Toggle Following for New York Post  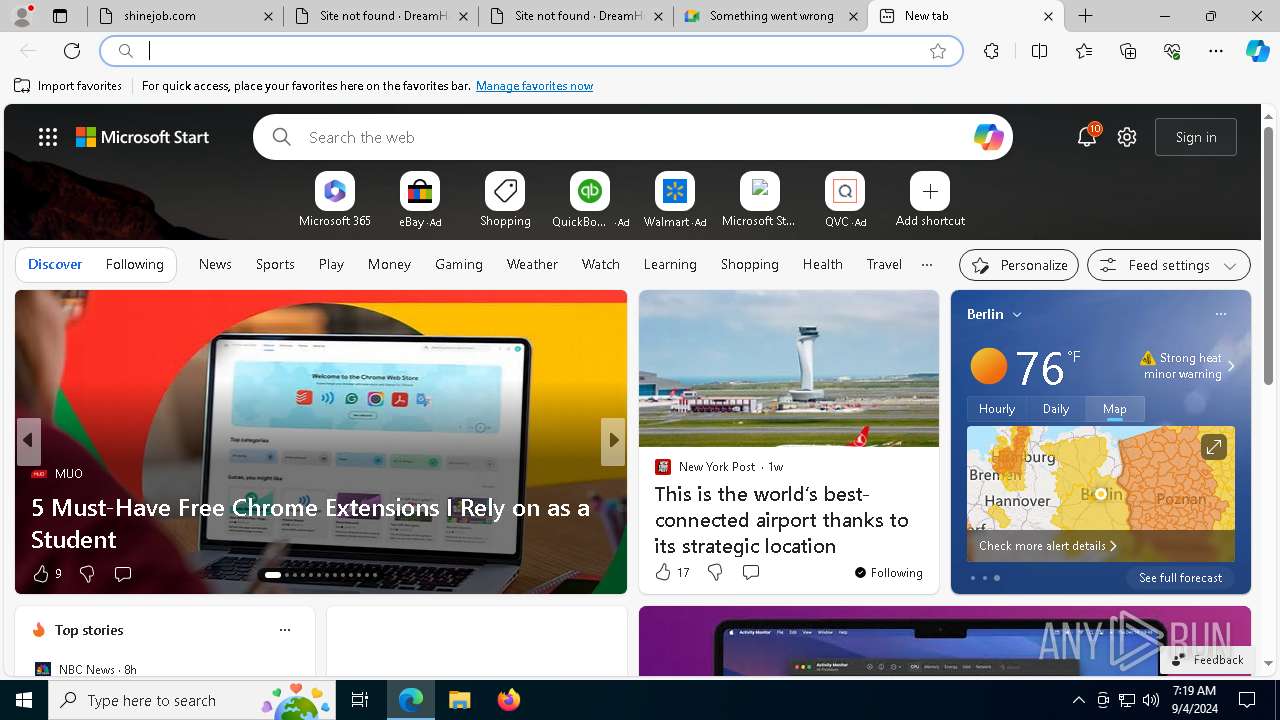[888, 572]
